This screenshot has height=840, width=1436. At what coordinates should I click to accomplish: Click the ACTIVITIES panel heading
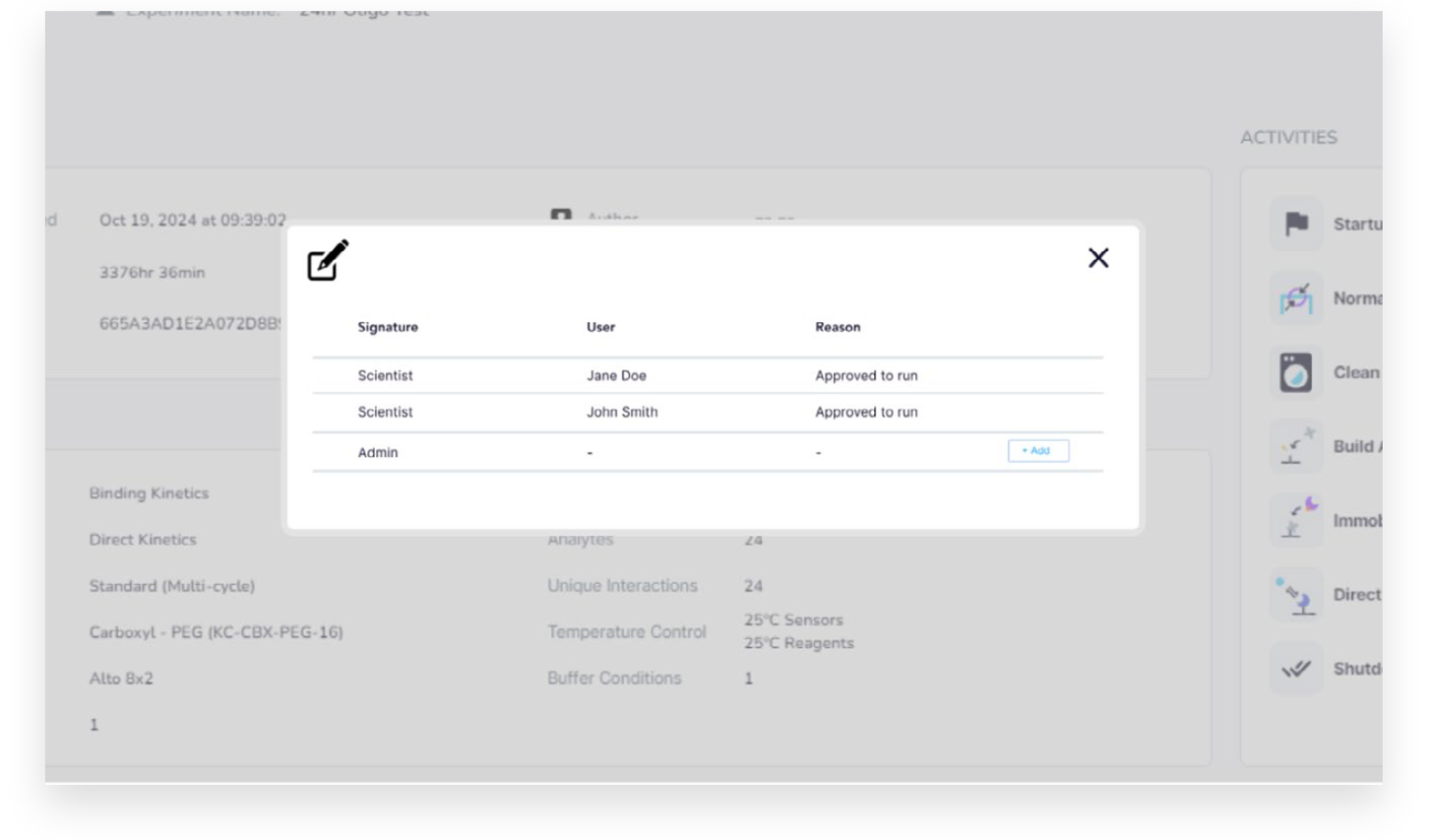tap(1288, 137)
